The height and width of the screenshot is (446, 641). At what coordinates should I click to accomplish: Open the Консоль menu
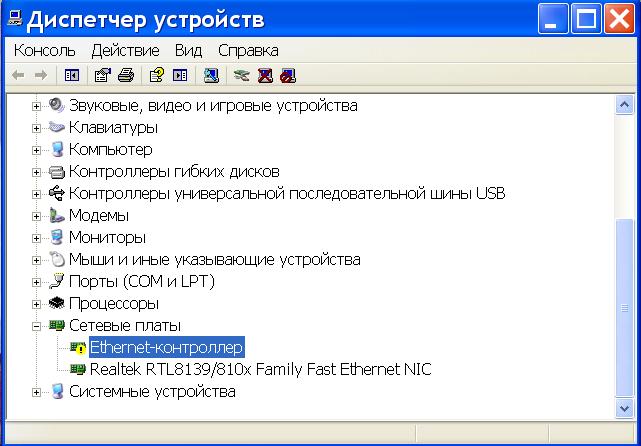pos(45,51)
